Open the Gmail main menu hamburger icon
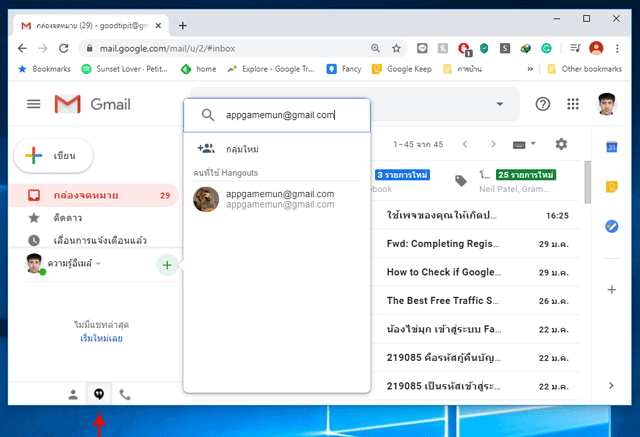 tap(33, 104)
